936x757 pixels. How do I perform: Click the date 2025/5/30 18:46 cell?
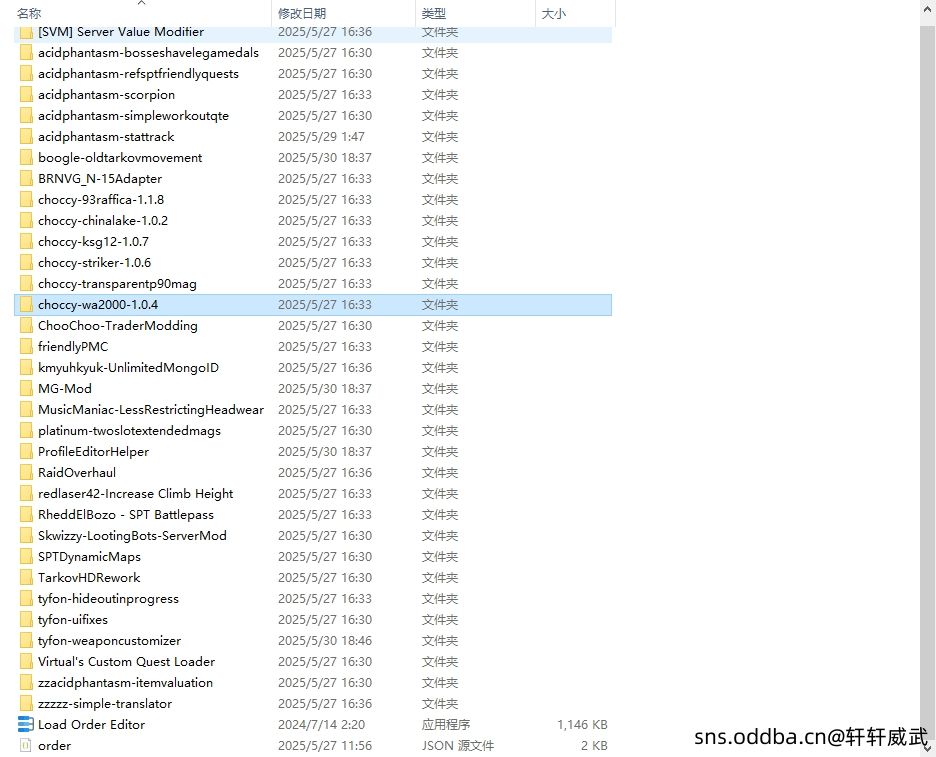[325, 641]
